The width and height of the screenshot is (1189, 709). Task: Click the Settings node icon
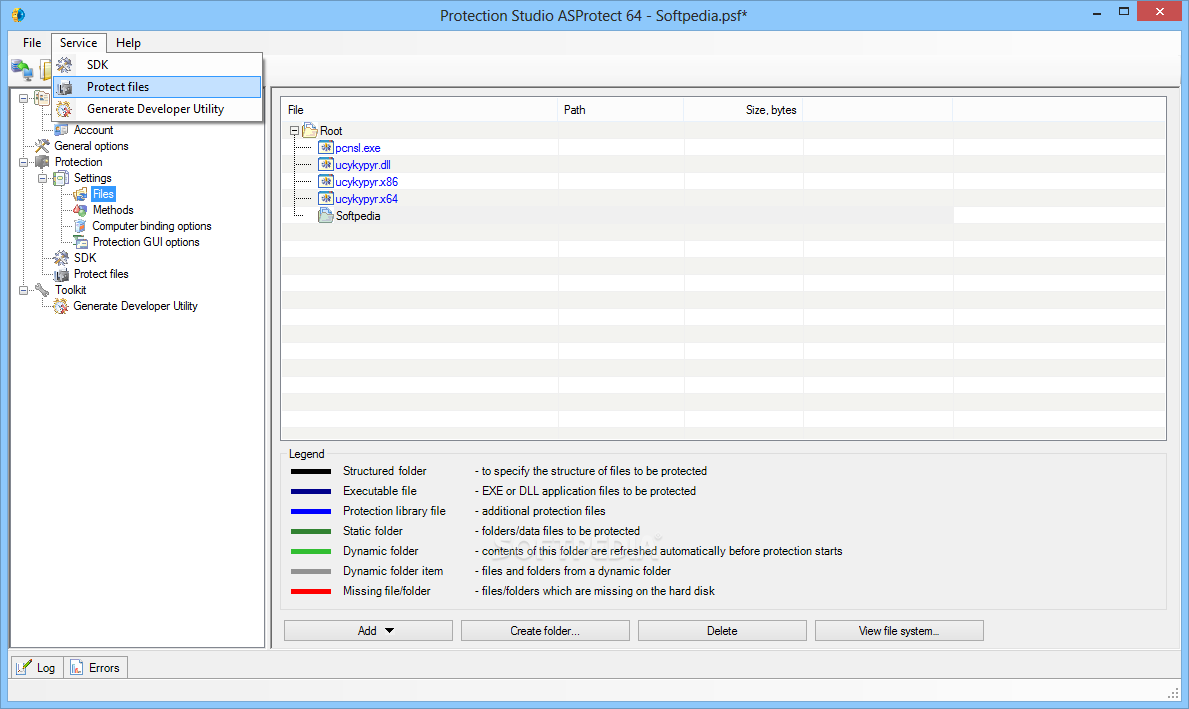pos(61,177)
